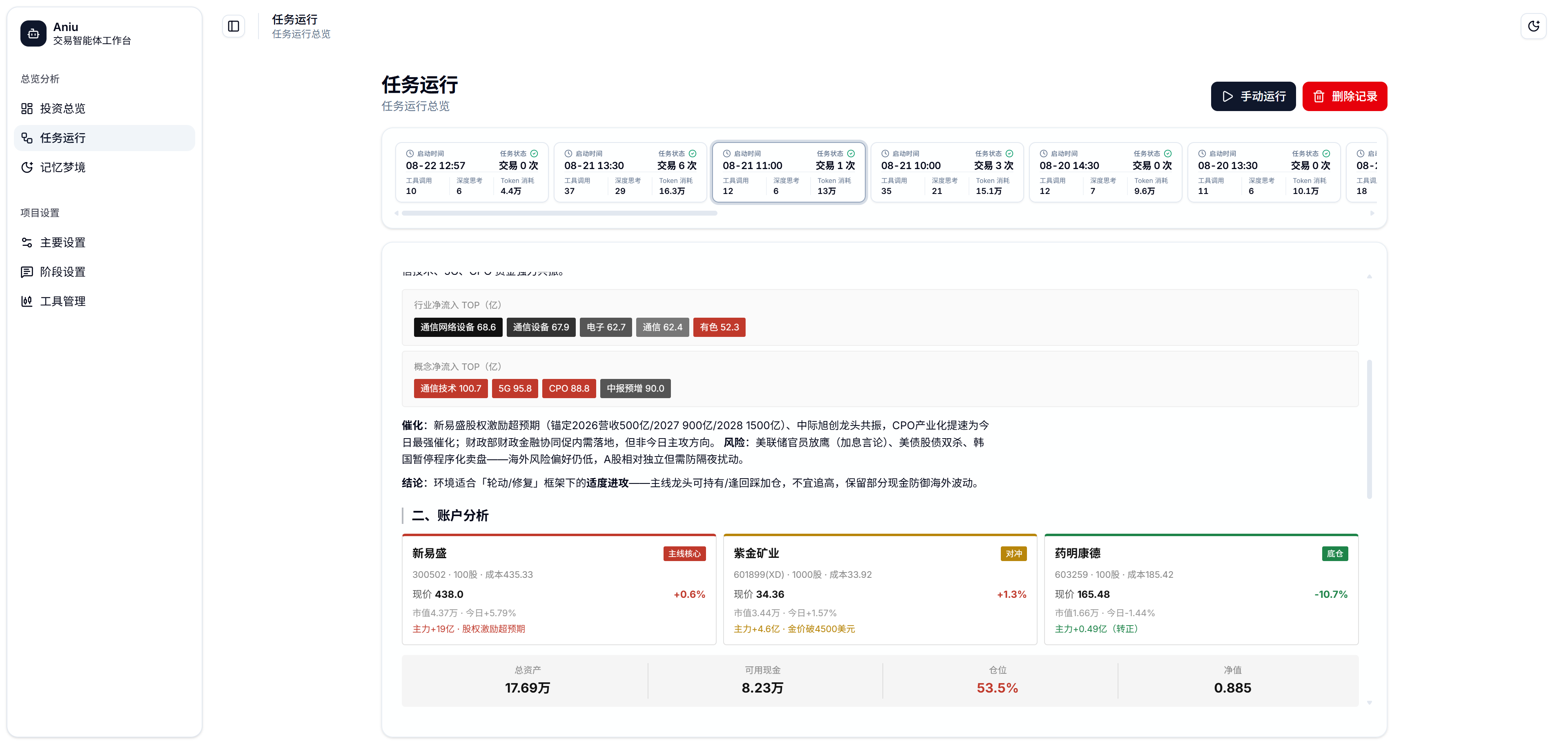Select the 08-22 12:57 task run card
The height and width of the screenshot is (744, 1568).
click(472, 172)
